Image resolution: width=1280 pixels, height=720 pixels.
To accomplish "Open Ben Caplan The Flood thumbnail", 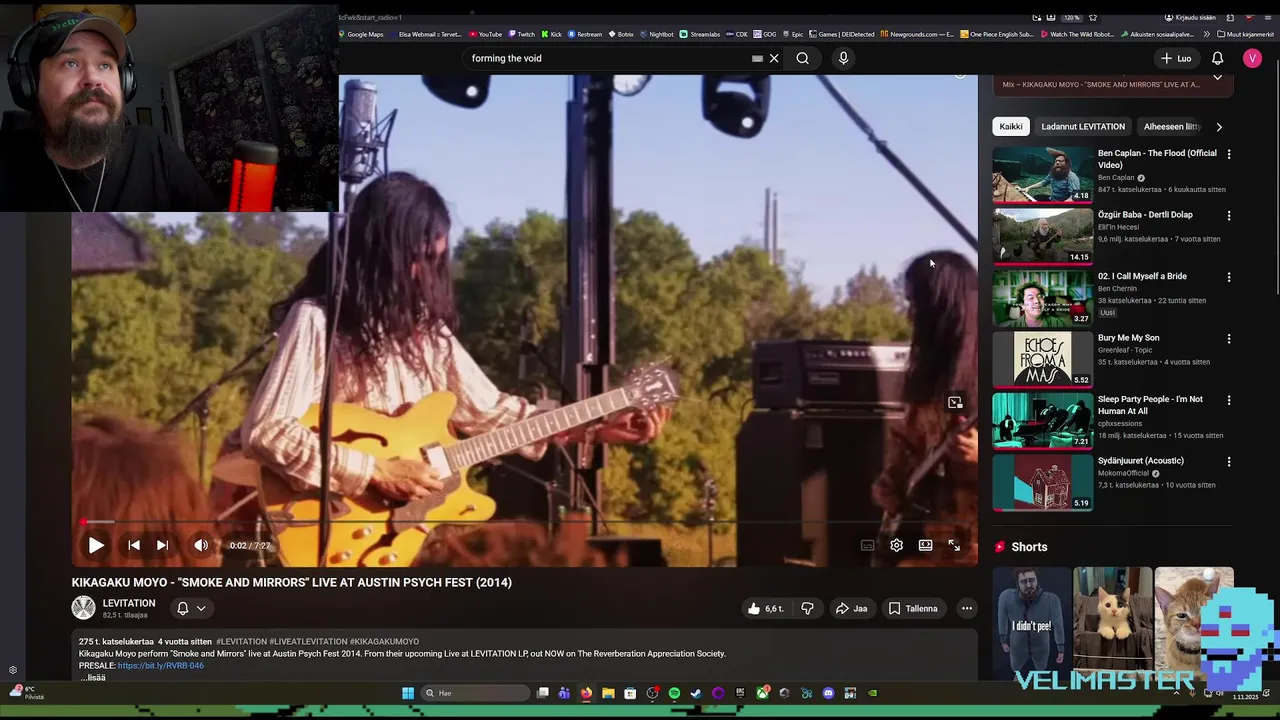I will 1042,174.
